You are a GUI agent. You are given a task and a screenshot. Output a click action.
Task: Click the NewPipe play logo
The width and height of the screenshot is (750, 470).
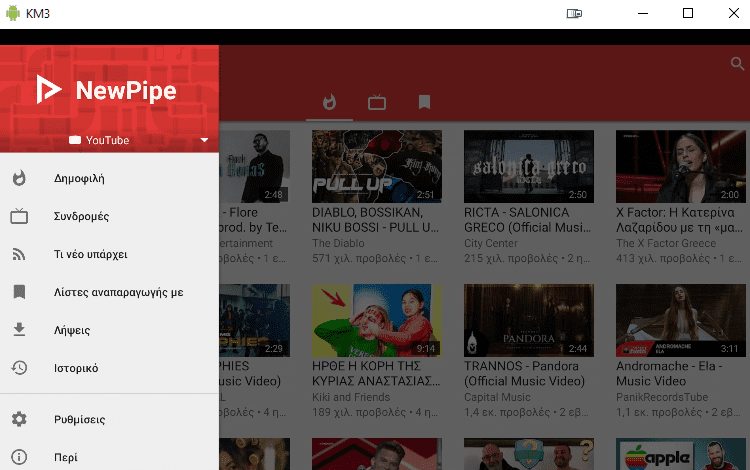tap(49, 89)
